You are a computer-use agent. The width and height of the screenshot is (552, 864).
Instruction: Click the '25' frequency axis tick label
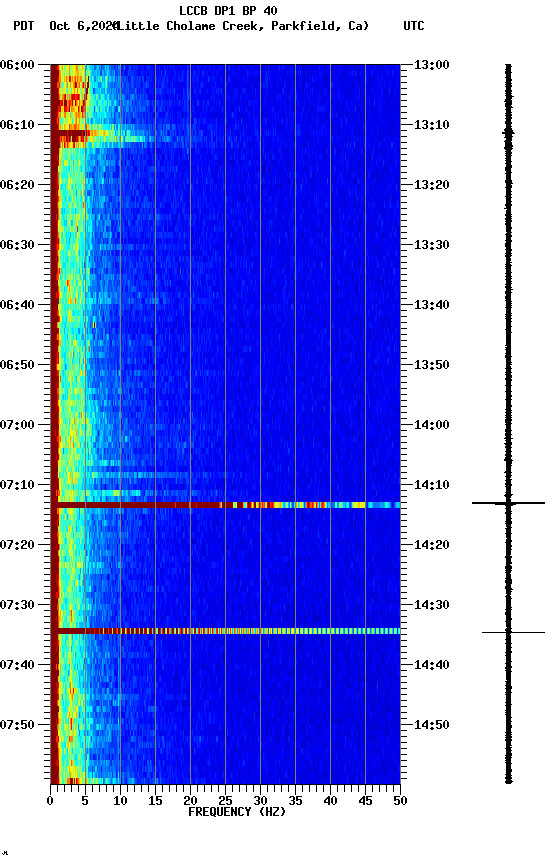tap(225, 801)
